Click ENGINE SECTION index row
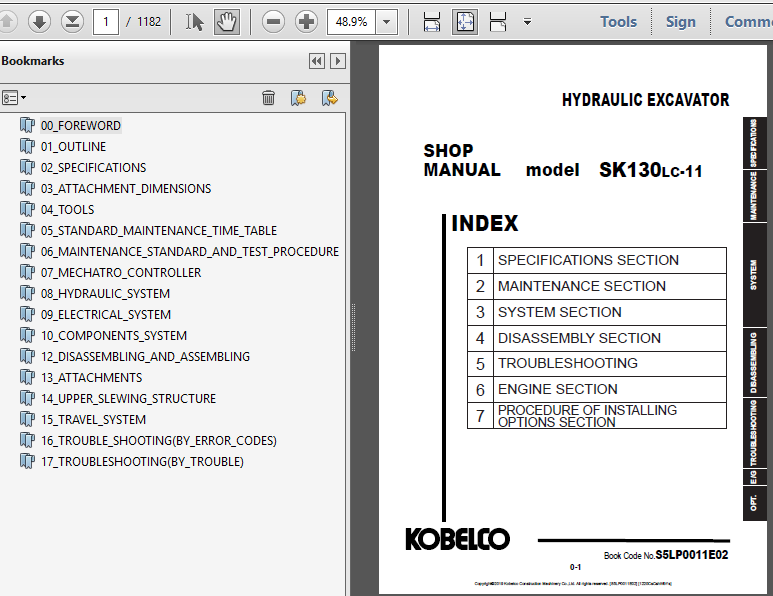The image size is (773, 596). click(597, 389)
